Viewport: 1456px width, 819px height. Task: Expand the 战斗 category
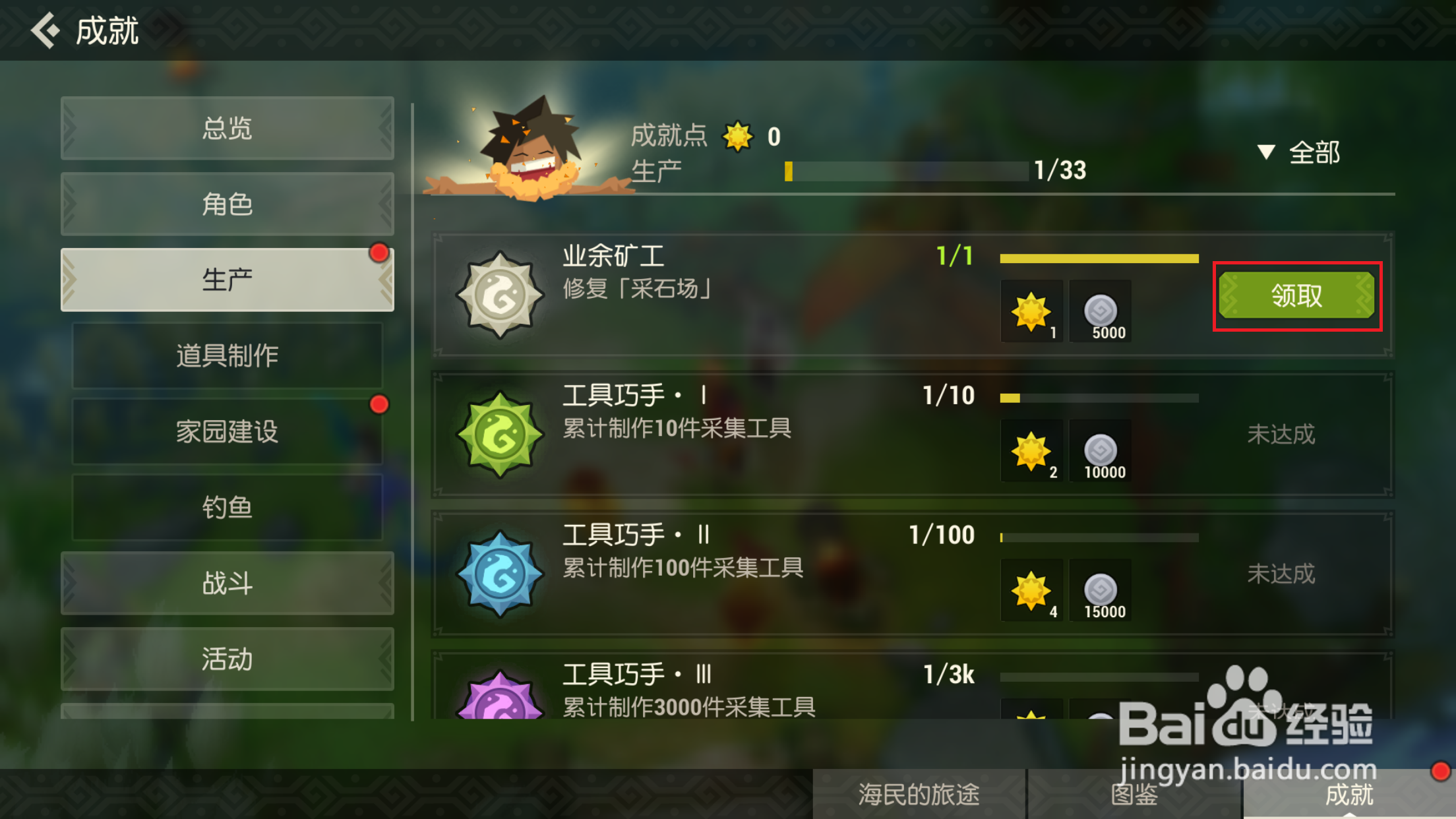click(x=228, y=583)
